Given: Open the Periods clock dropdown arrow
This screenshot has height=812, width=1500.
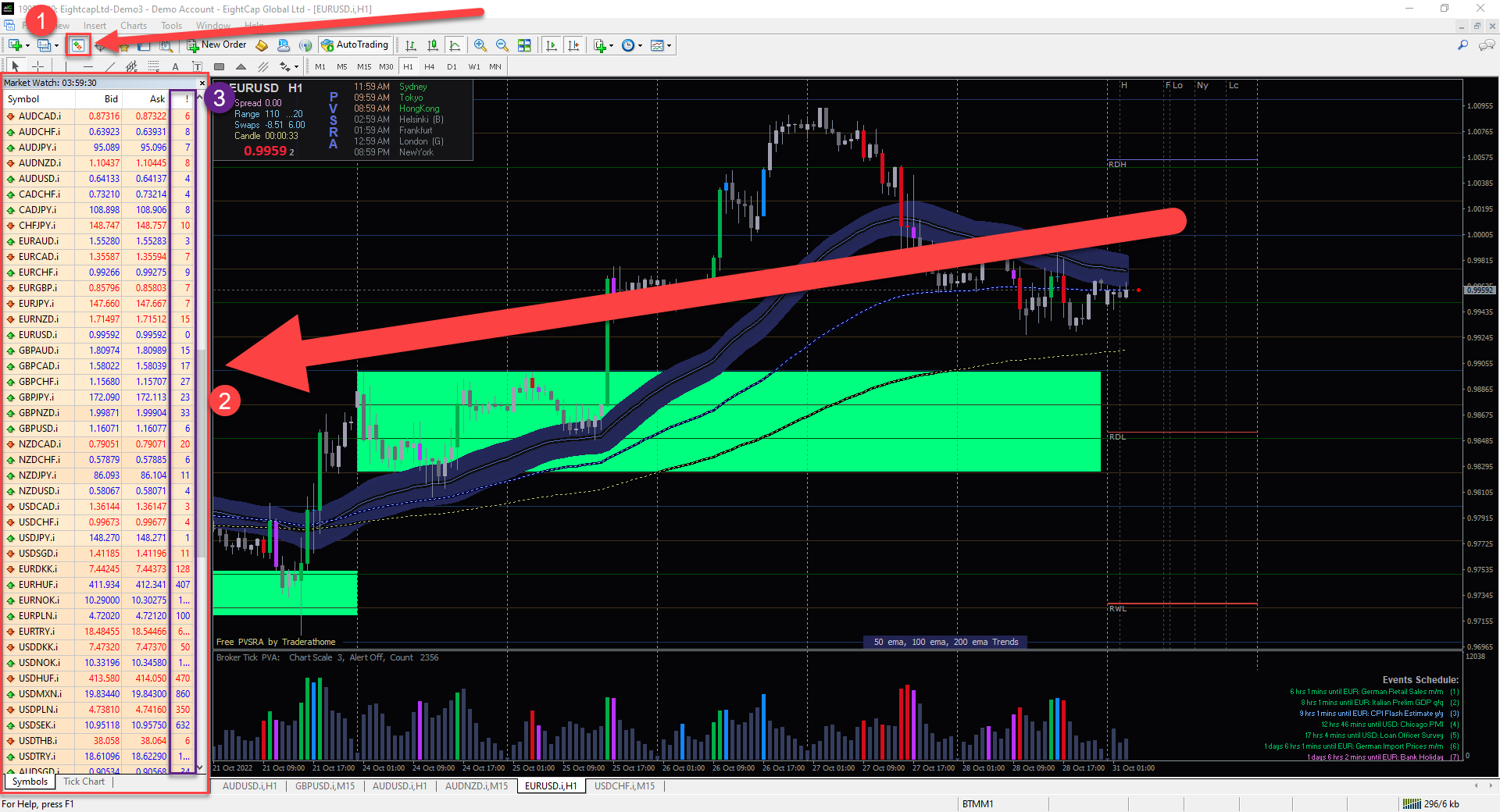Looking at the screenshot, I should (x=641, y=45).
